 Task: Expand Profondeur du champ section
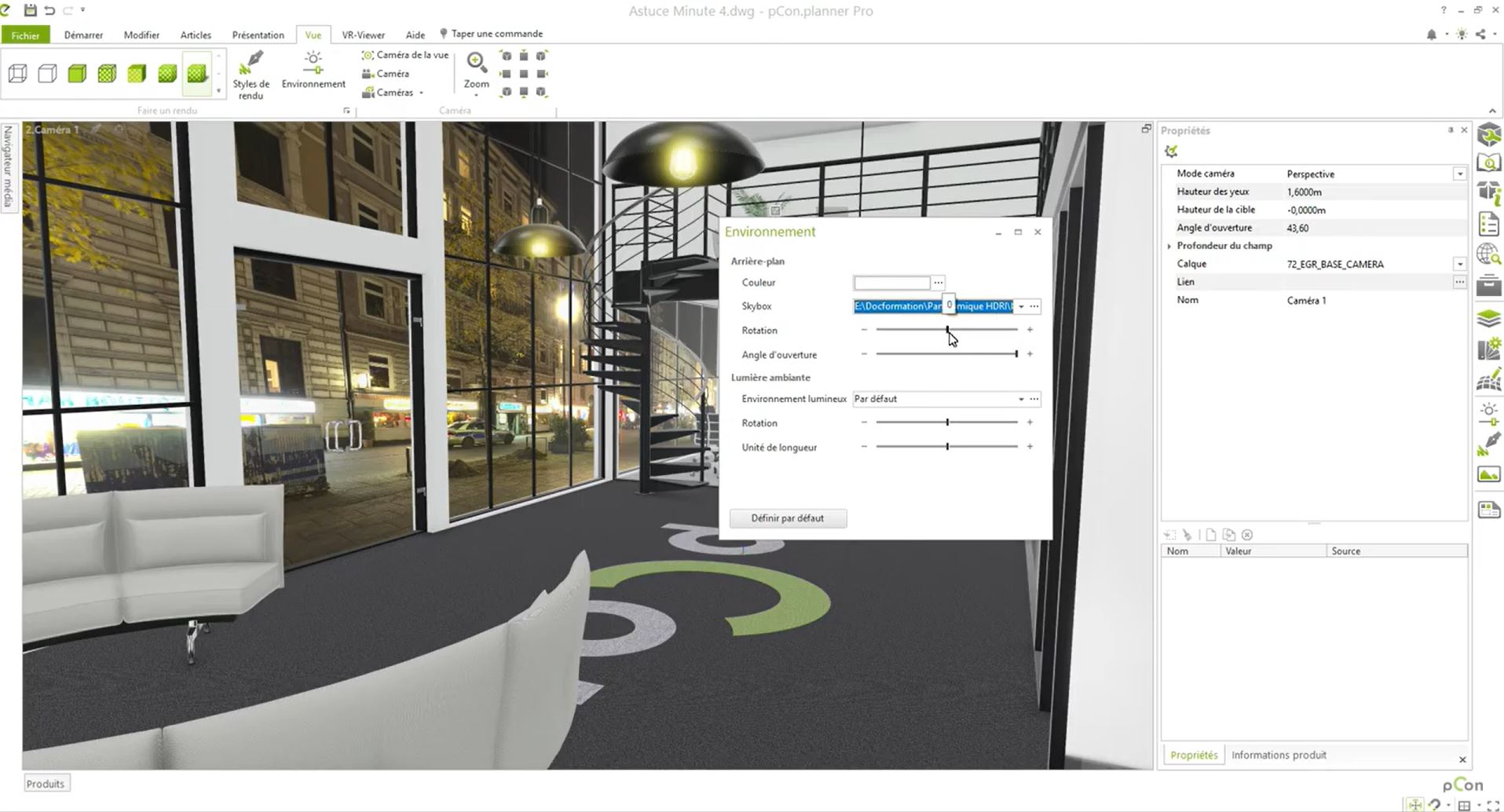(x=1169, y=246)
